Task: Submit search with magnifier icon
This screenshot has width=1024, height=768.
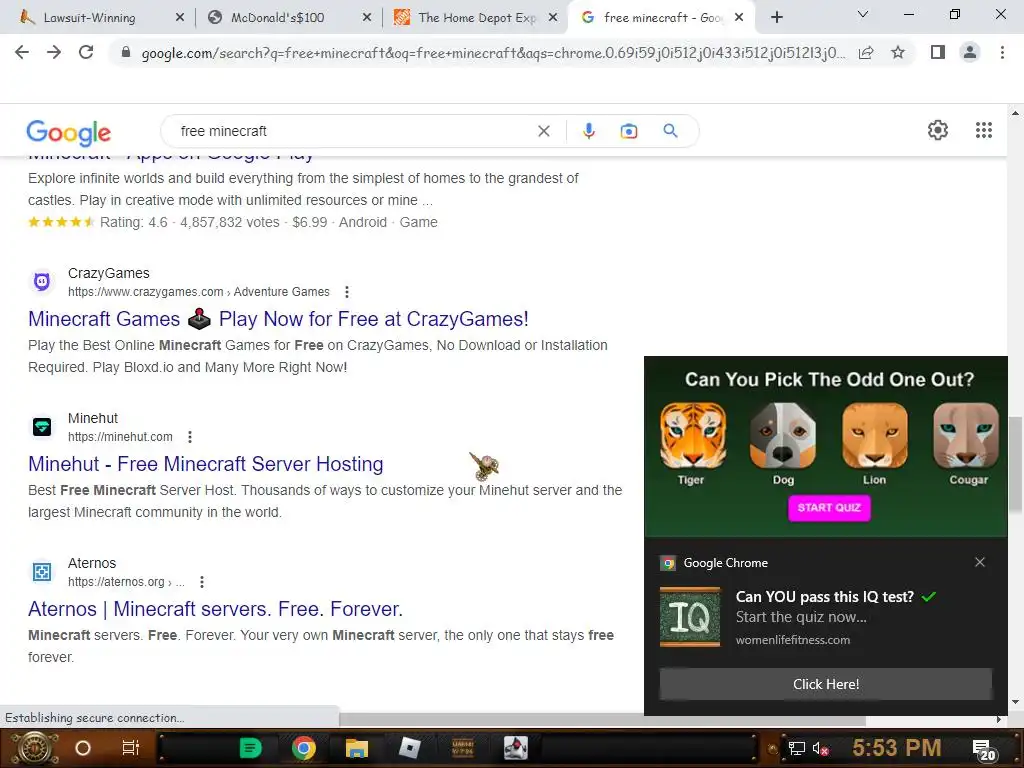Action: click(x=670, y=131)
